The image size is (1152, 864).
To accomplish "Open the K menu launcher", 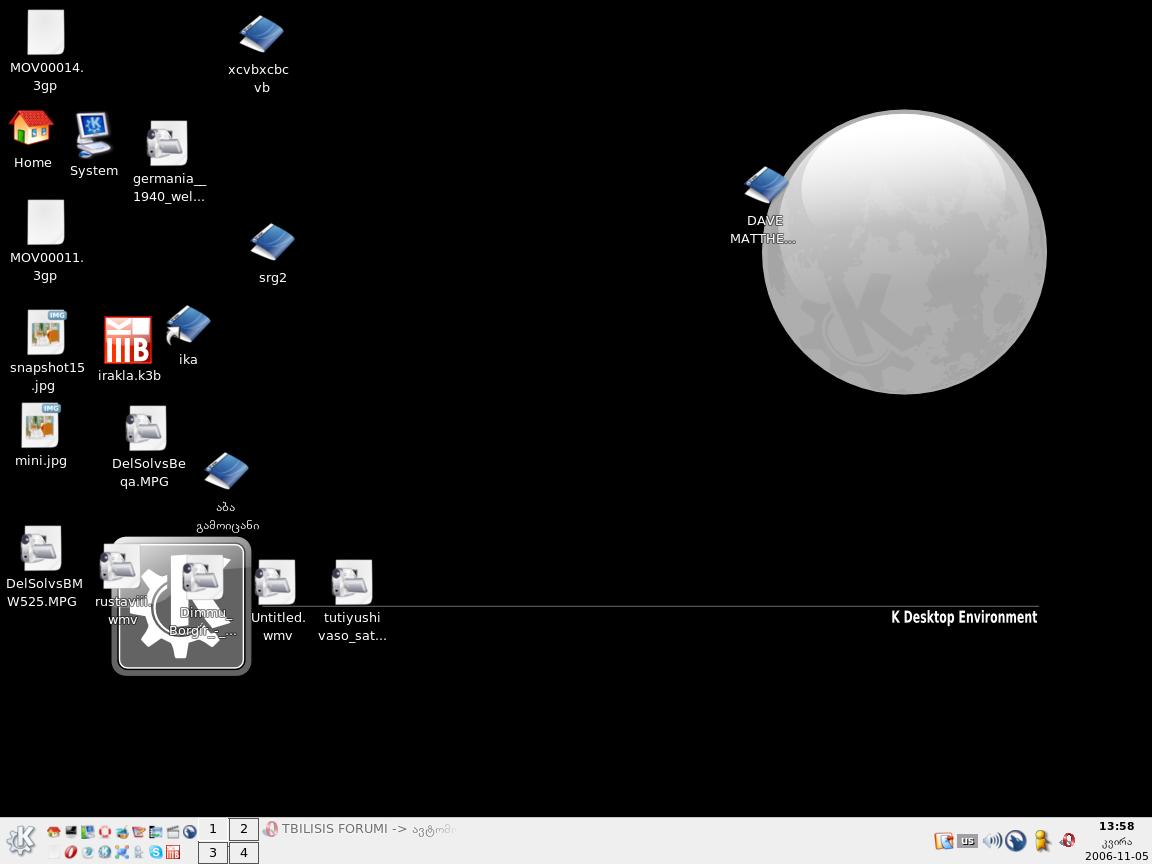I will click(x=20, y=840).
